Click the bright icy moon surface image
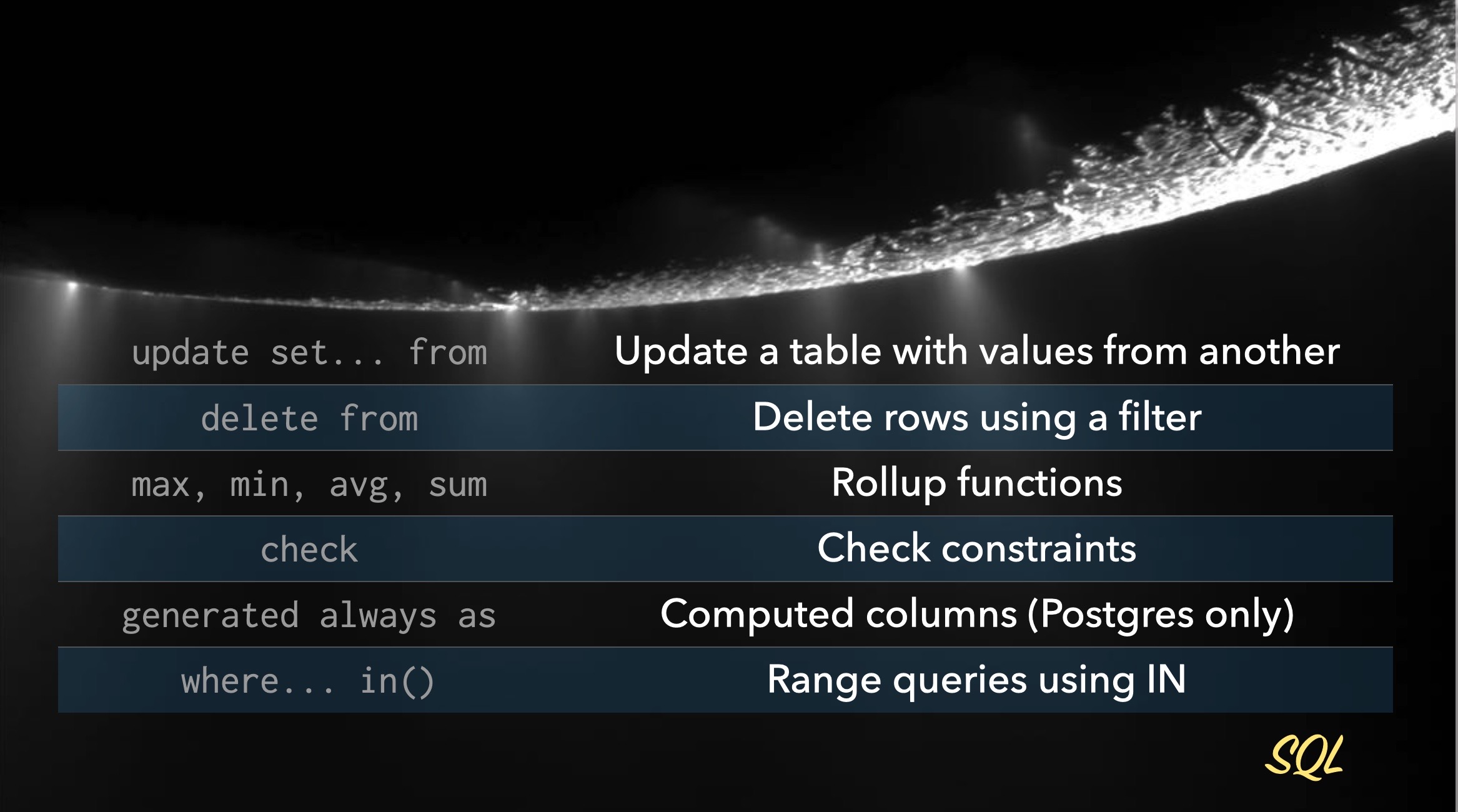 tap(1187, 156)
